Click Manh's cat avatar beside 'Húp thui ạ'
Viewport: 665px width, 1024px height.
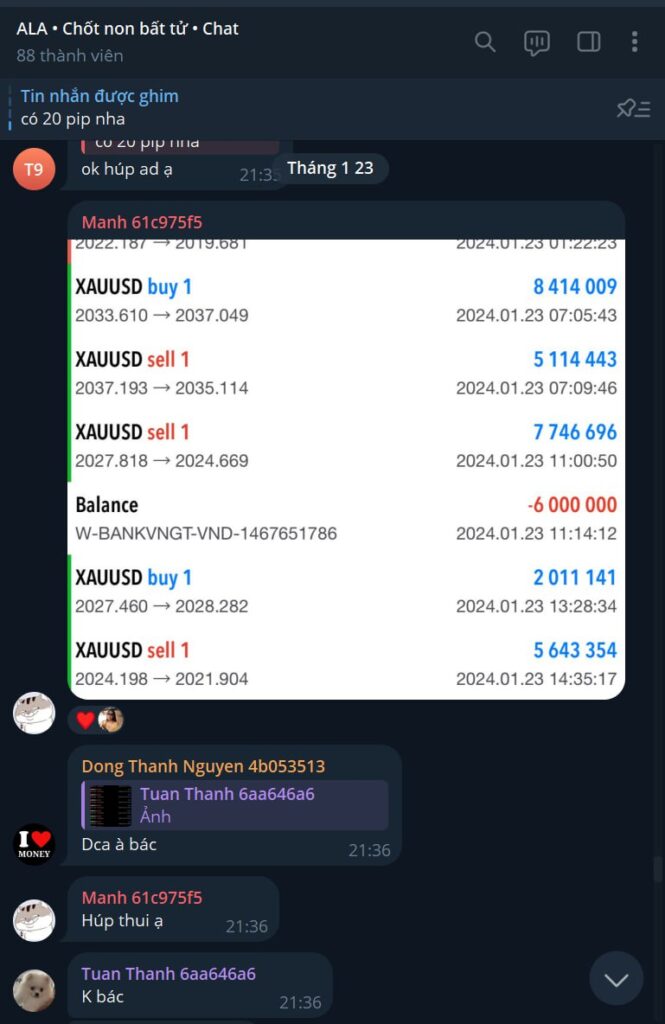(x=34, y=920)
